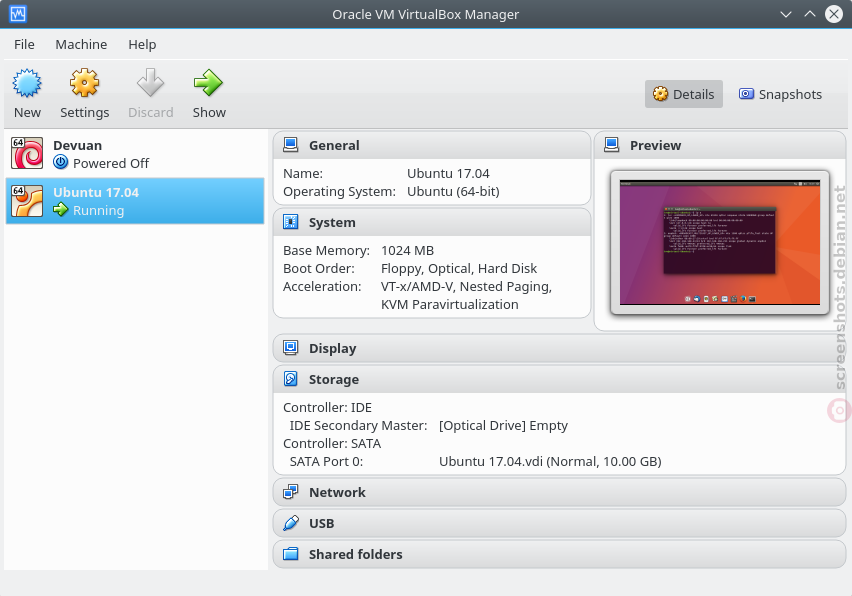
Task: Click the 'Floppy, Optical, Hard Disk' boot order value
Action: click(459, 268)
